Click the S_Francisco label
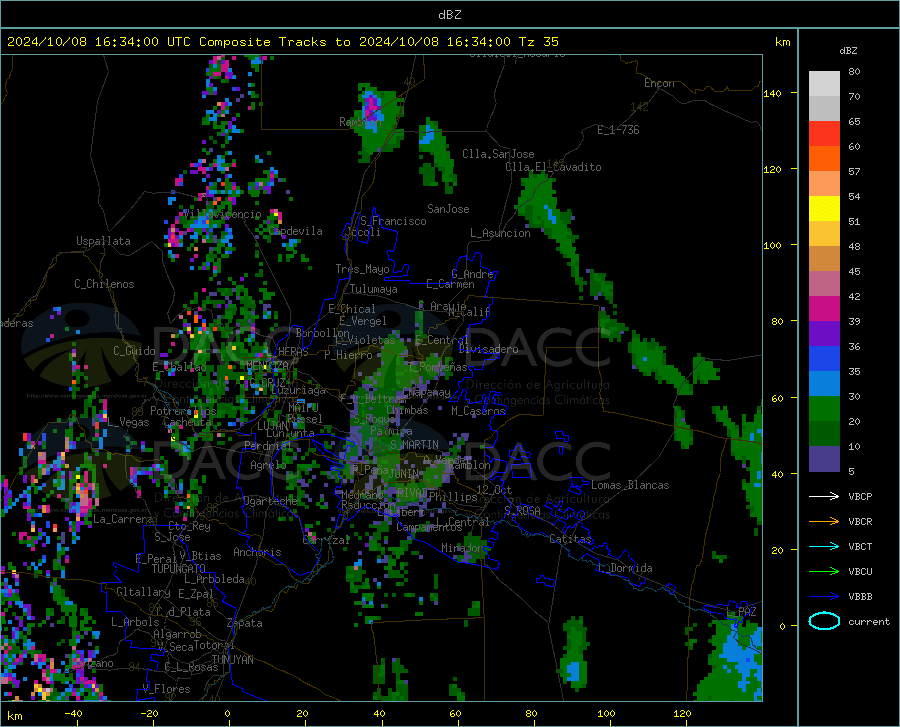The height and width of the screenshot is (727, 900). pos(393,221)
